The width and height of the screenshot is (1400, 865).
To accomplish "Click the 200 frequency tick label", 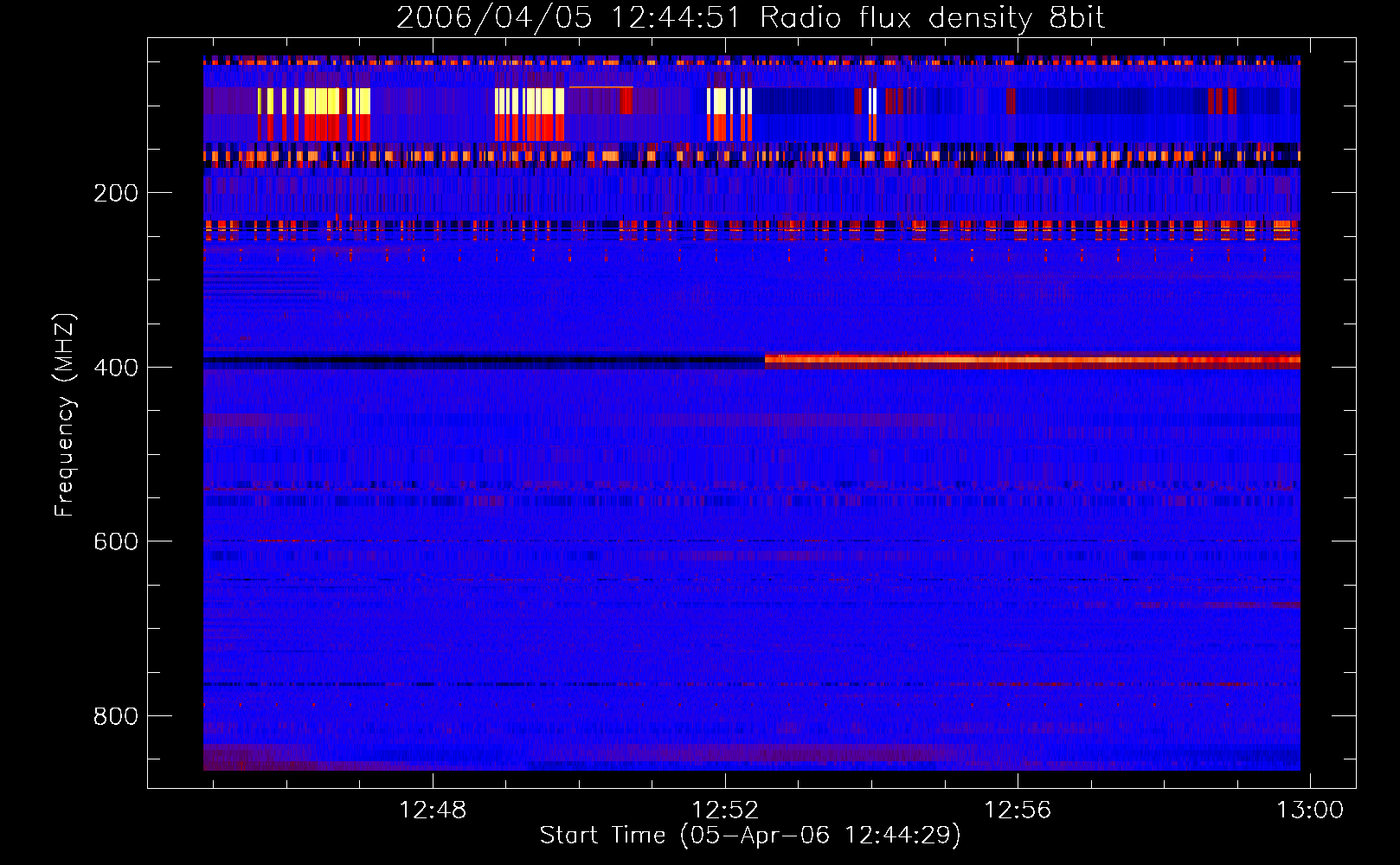I will (116, 193).
